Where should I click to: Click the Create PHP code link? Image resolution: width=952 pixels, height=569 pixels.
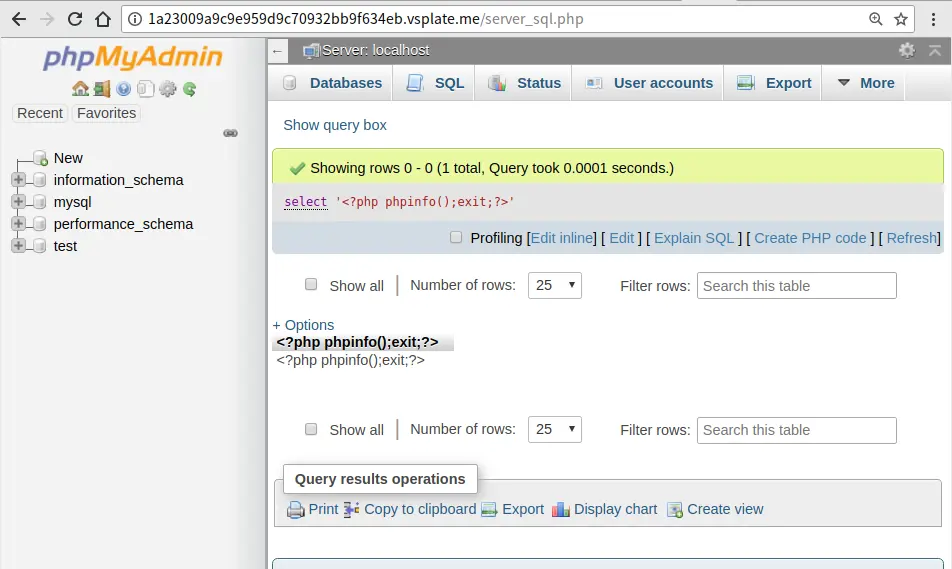tap(810, 238)
